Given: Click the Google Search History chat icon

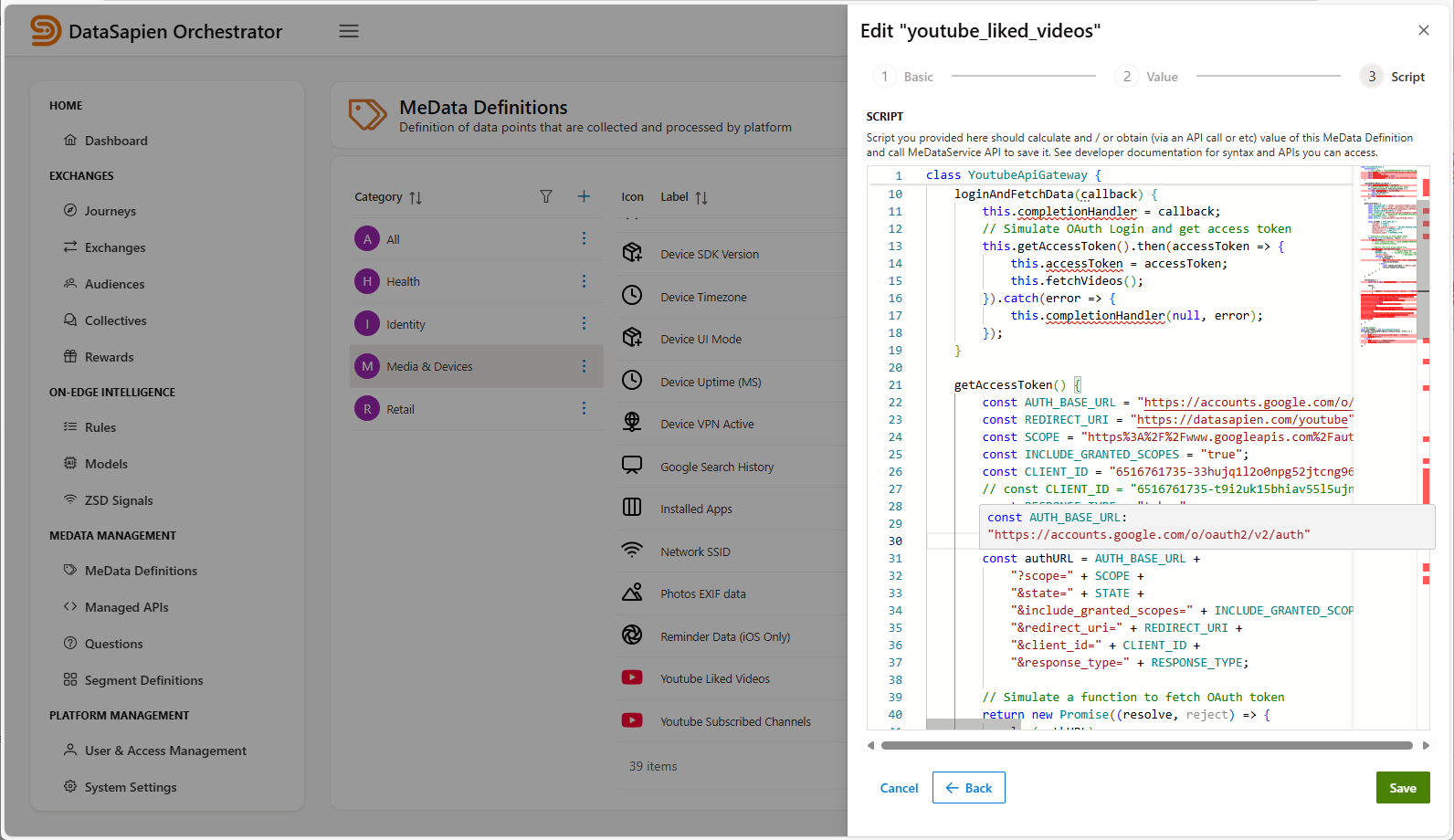Looking at the screenshot, I should point(632,465).
